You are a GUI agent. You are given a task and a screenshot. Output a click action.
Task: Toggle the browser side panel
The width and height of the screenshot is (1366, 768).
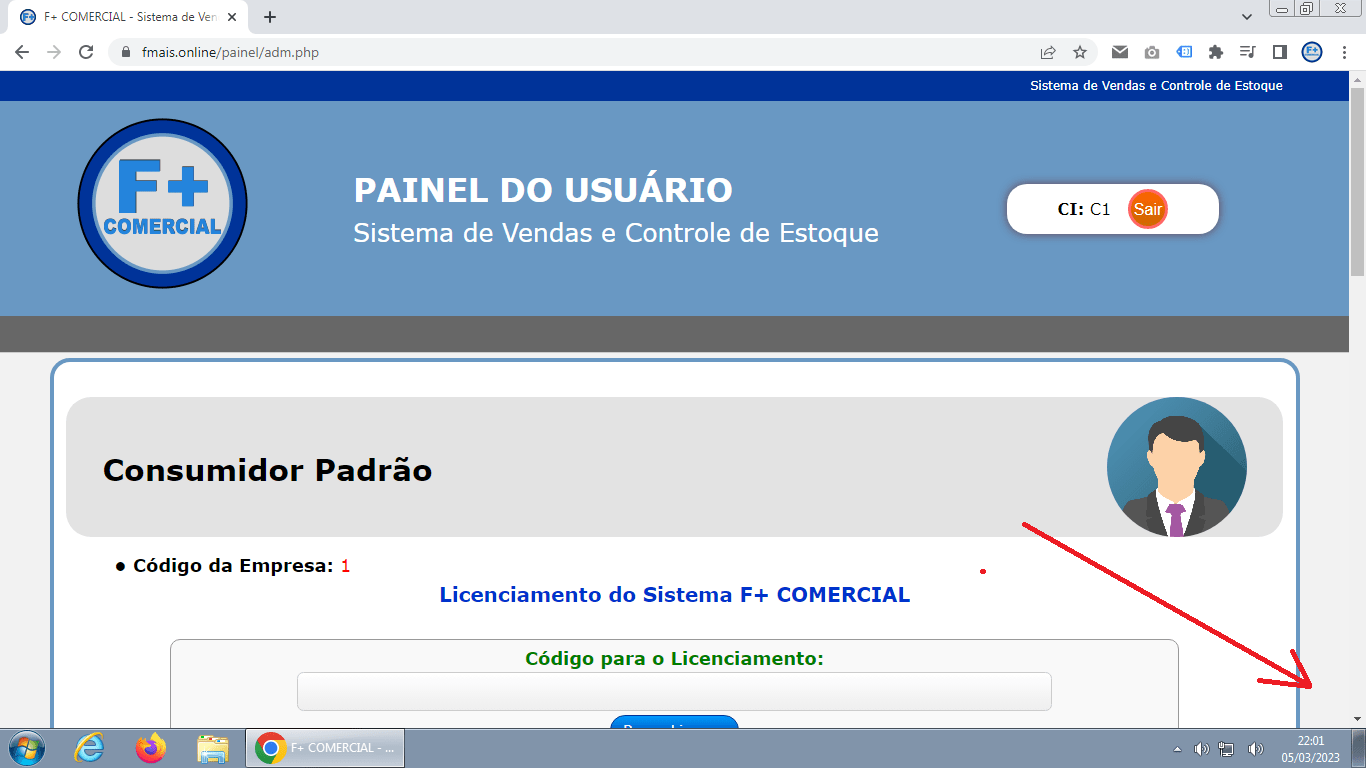point(1279,52)
